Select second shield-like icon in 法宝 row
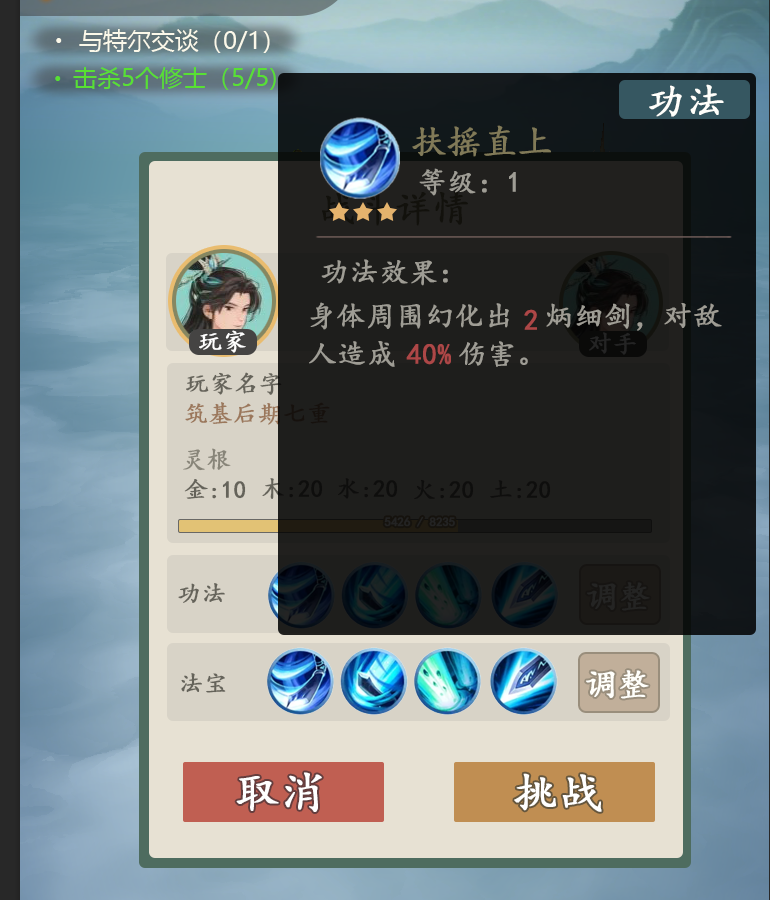The width and height of the screenshot is (770, 900). (374, 681)
